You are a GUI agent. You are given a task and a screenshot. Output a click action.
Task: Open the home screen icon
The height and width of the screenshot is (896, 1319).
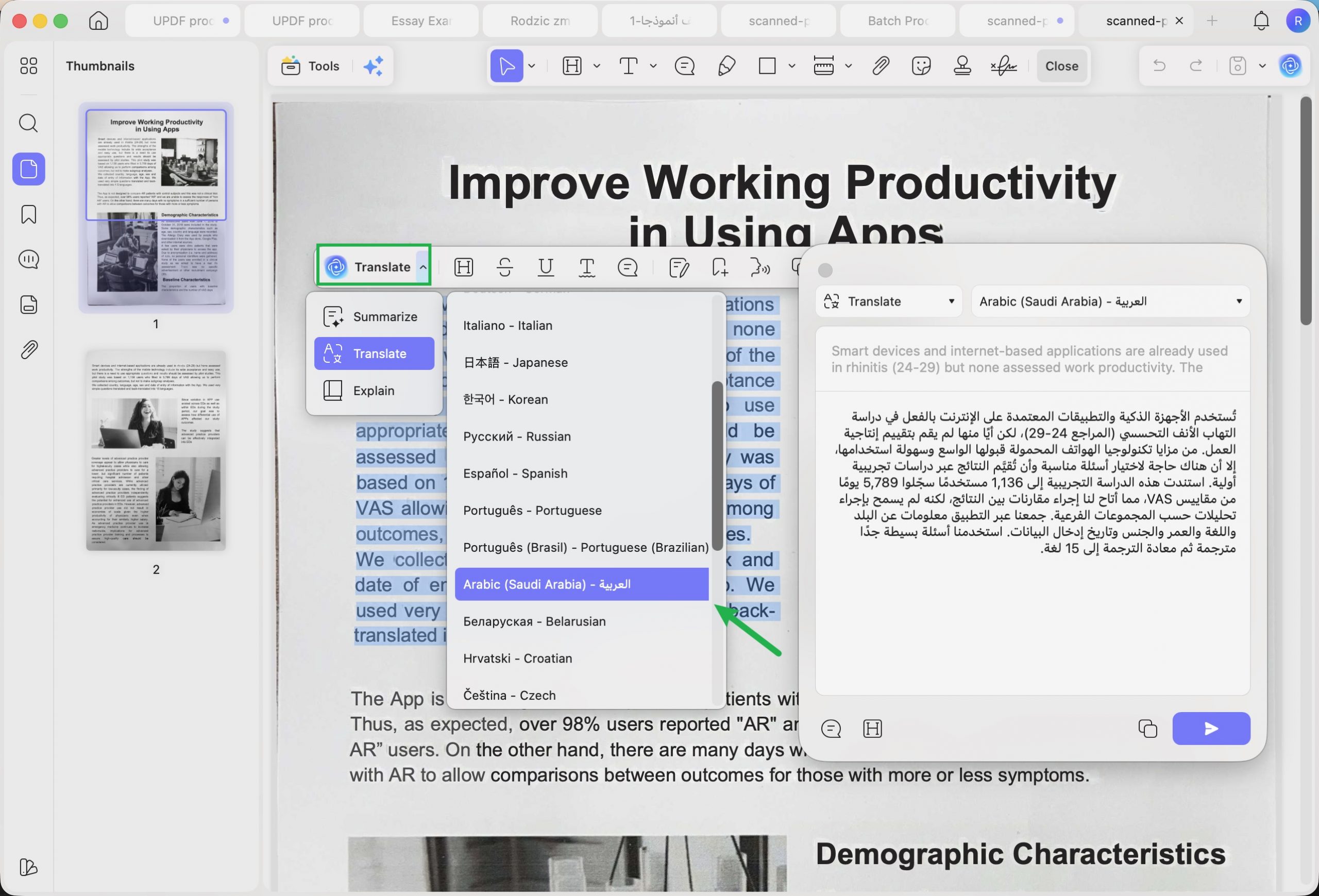pyautogui.click(x=98, y=21)
